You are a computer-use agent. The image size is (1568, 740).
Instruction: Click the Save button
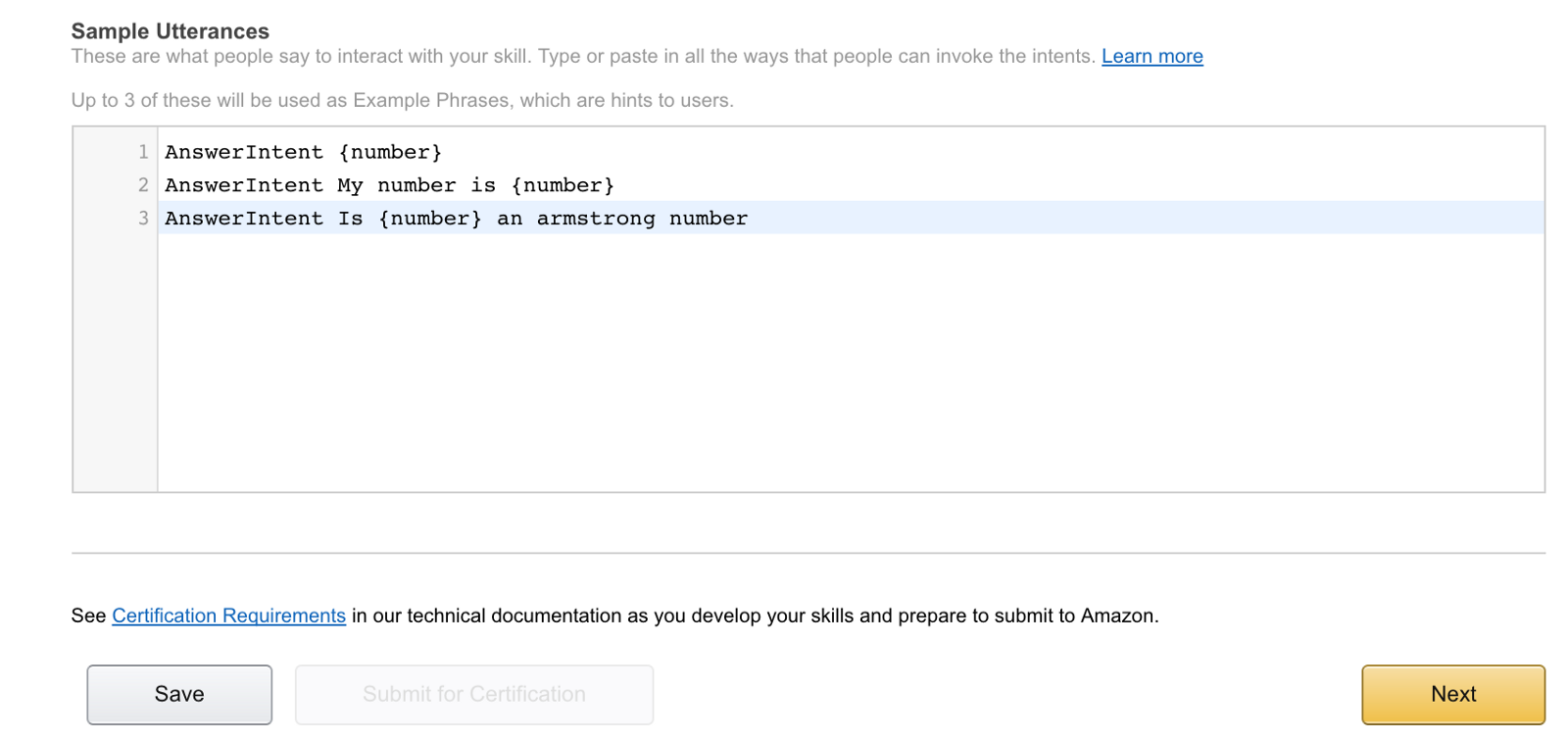coord(179,694)
